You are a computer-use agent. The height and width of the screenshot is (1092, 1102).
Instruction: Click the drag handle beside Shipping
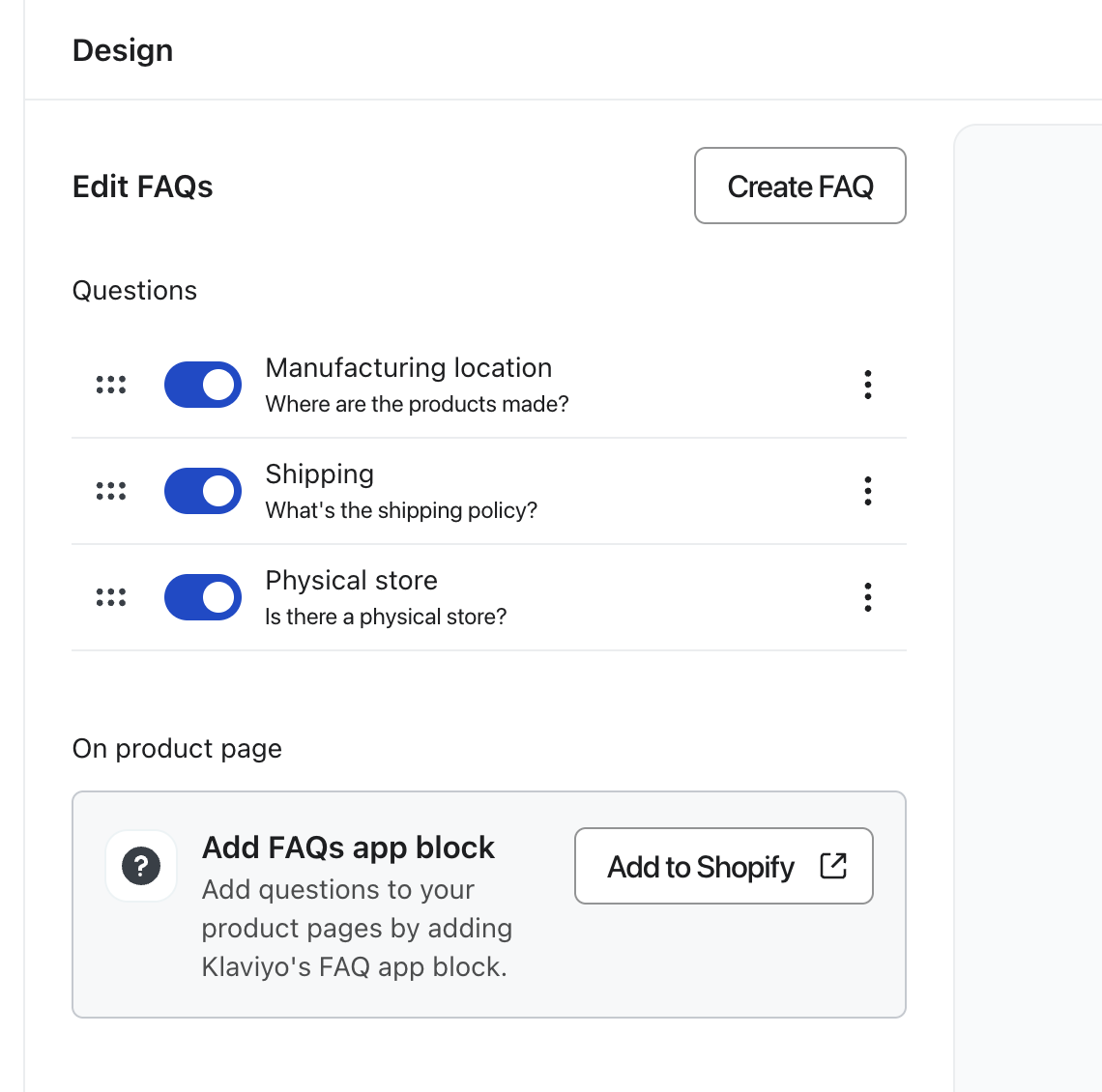pos(111,491)
